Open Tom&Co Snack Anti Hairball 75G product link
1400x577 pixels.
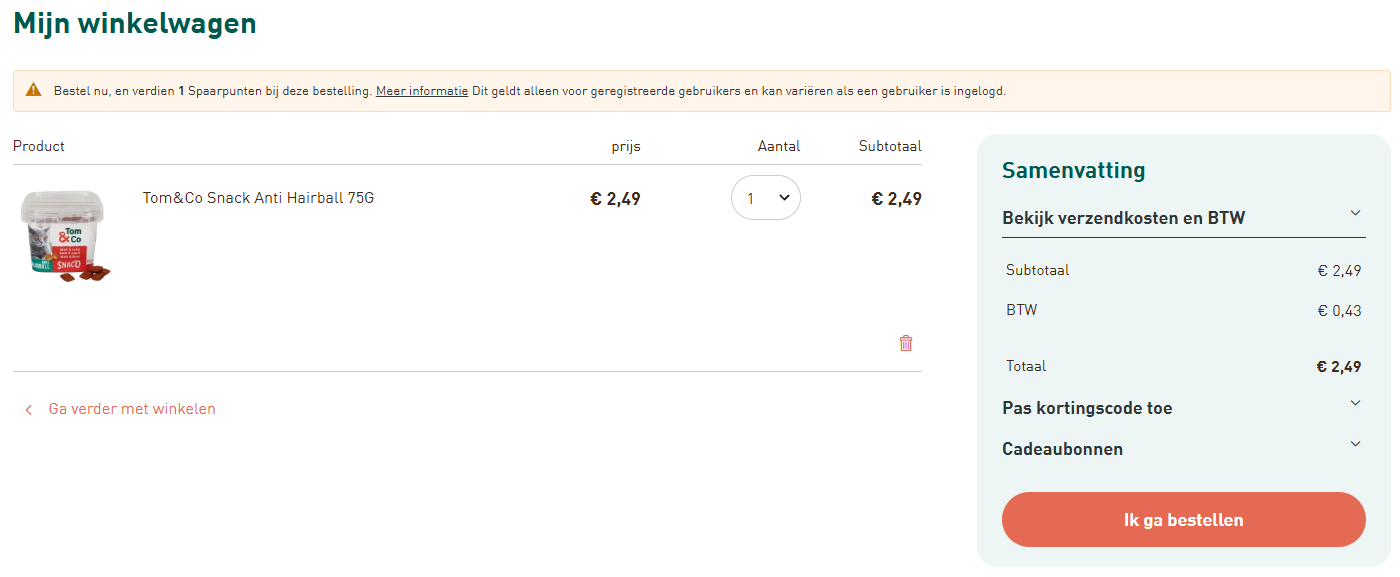pos(258,198)
